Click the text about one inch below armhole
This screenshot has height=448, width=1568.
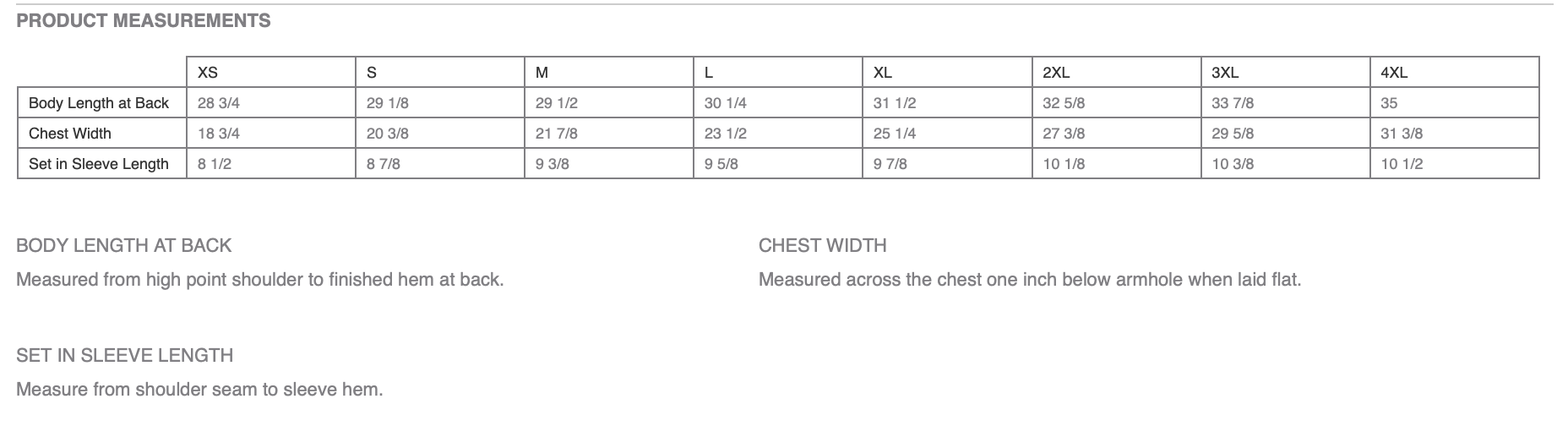[1029, 280]
